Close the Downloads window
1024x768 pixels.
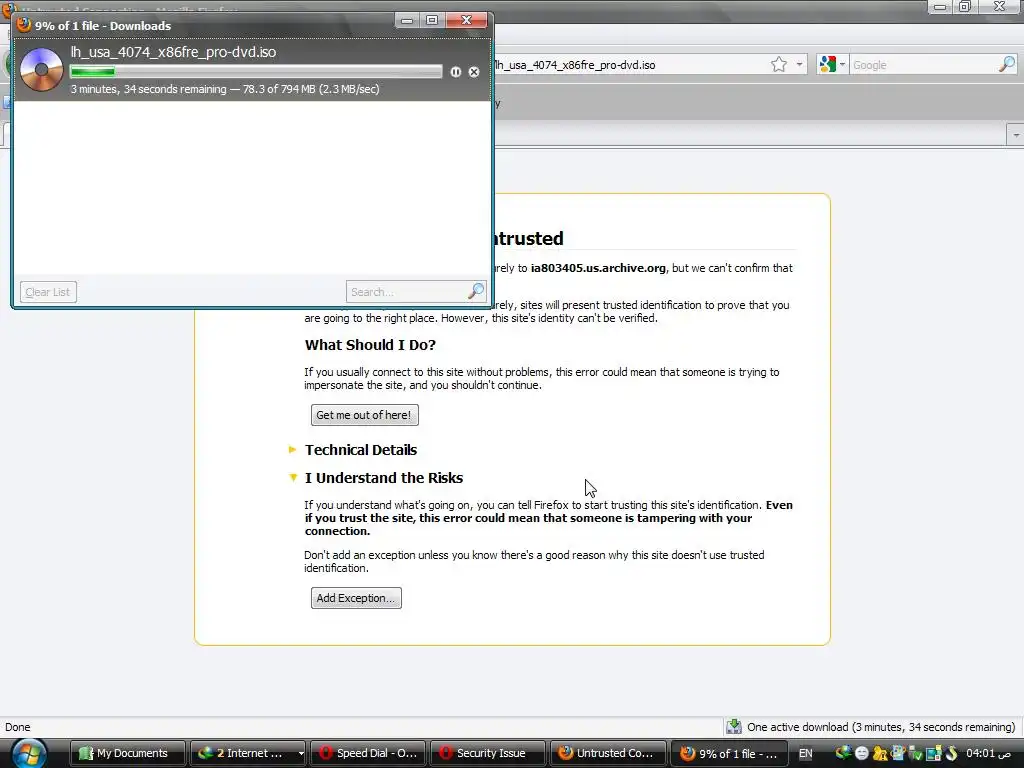[466, 20]
